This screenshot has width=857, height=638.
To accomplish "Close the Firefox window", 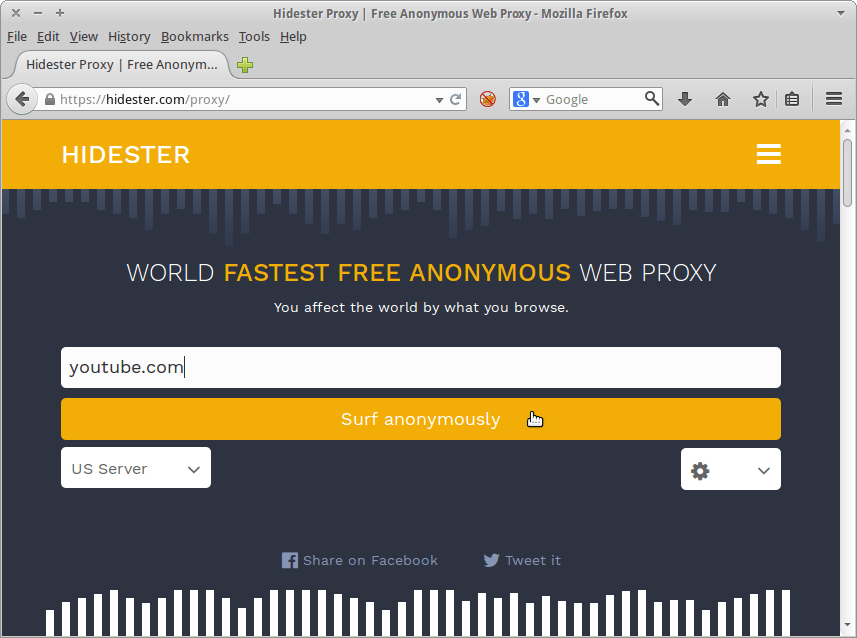I will tap(16, 13).
